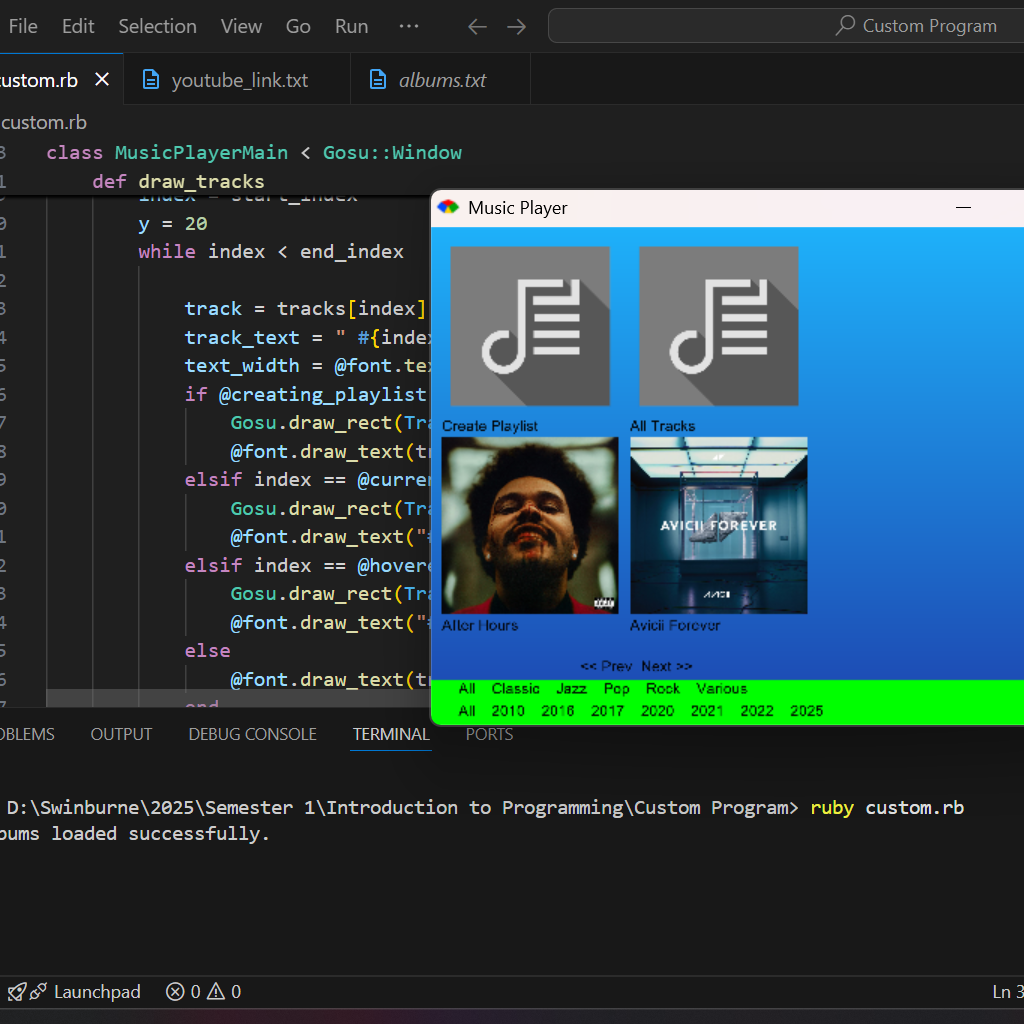The height and width of the screenshot is (1024, 1024).
Task: Click the 'while index < end_index' code line
Action: coord(271,252)
